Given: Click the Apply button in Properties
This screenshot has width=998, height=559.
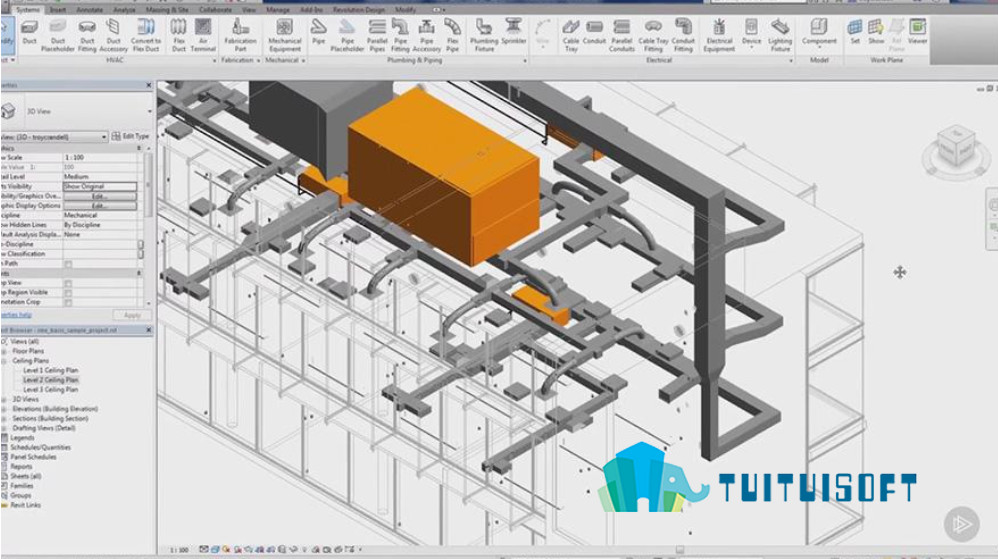Looking at the screenshot, I should tap(132, 315).
